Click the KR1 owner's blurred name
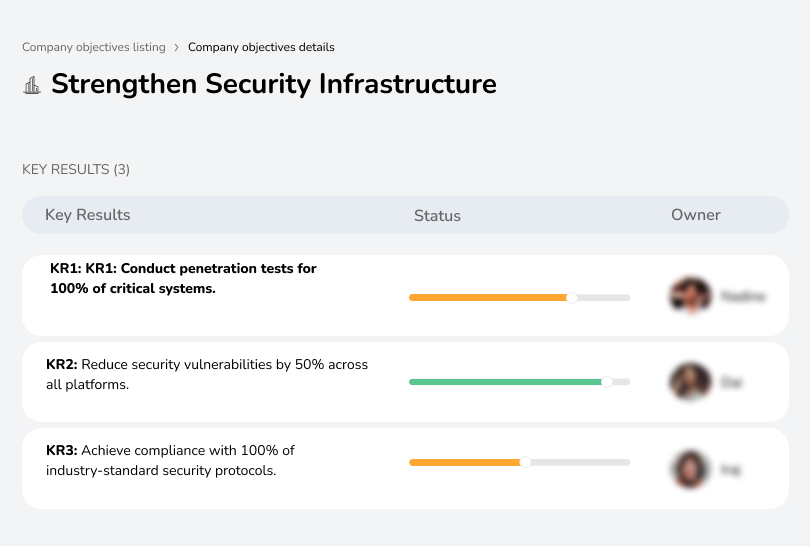 (x=743, y=297)
